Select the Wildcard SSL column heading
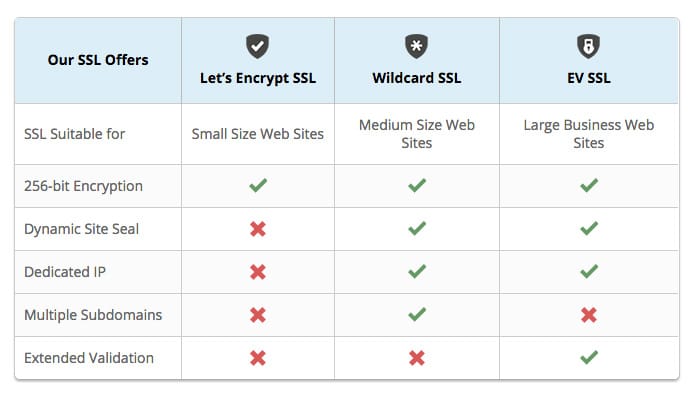 point(416,78)
